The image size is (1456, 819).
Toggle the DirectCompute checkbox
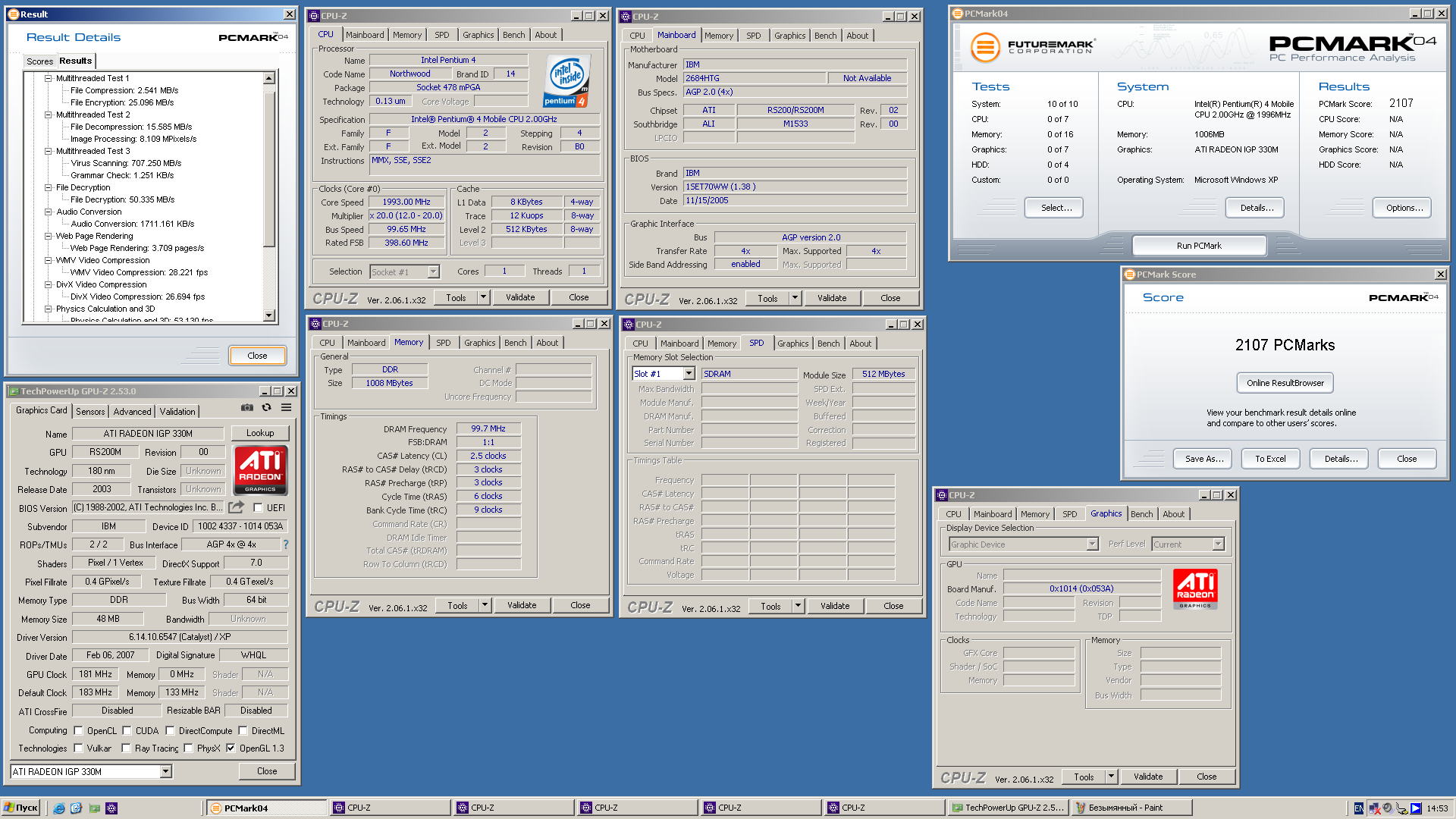[x=170, y=731]
